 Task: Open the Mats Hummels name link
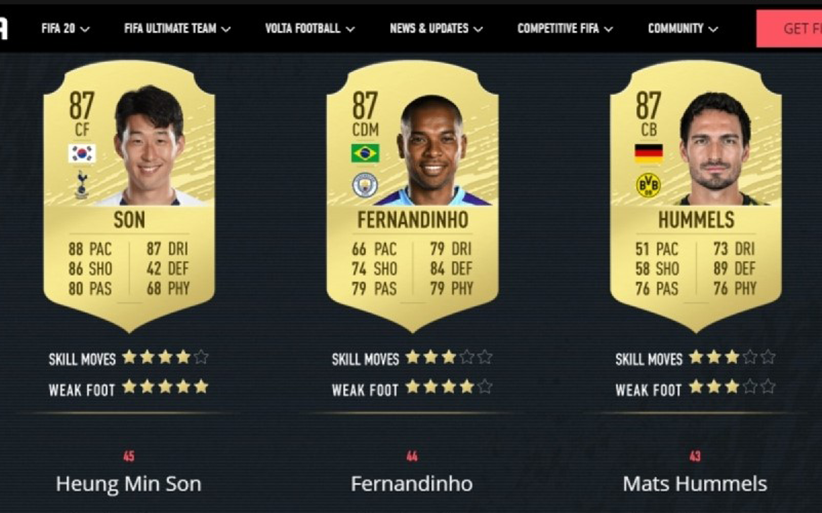pyautogui.click(x=695, y=484)
